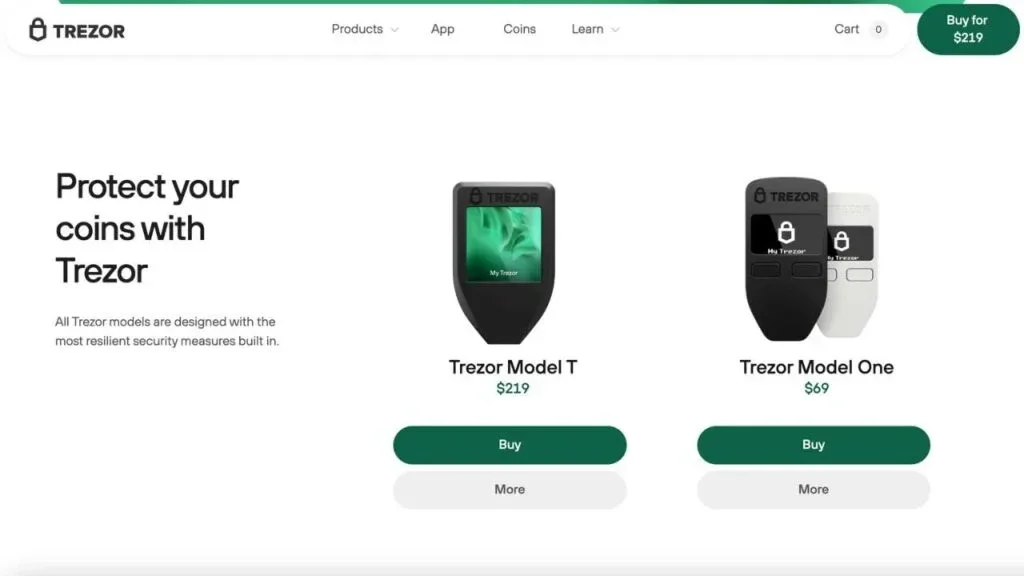
Task: Expand the Learn dropdown chevron
Action: tap(615, 30)
